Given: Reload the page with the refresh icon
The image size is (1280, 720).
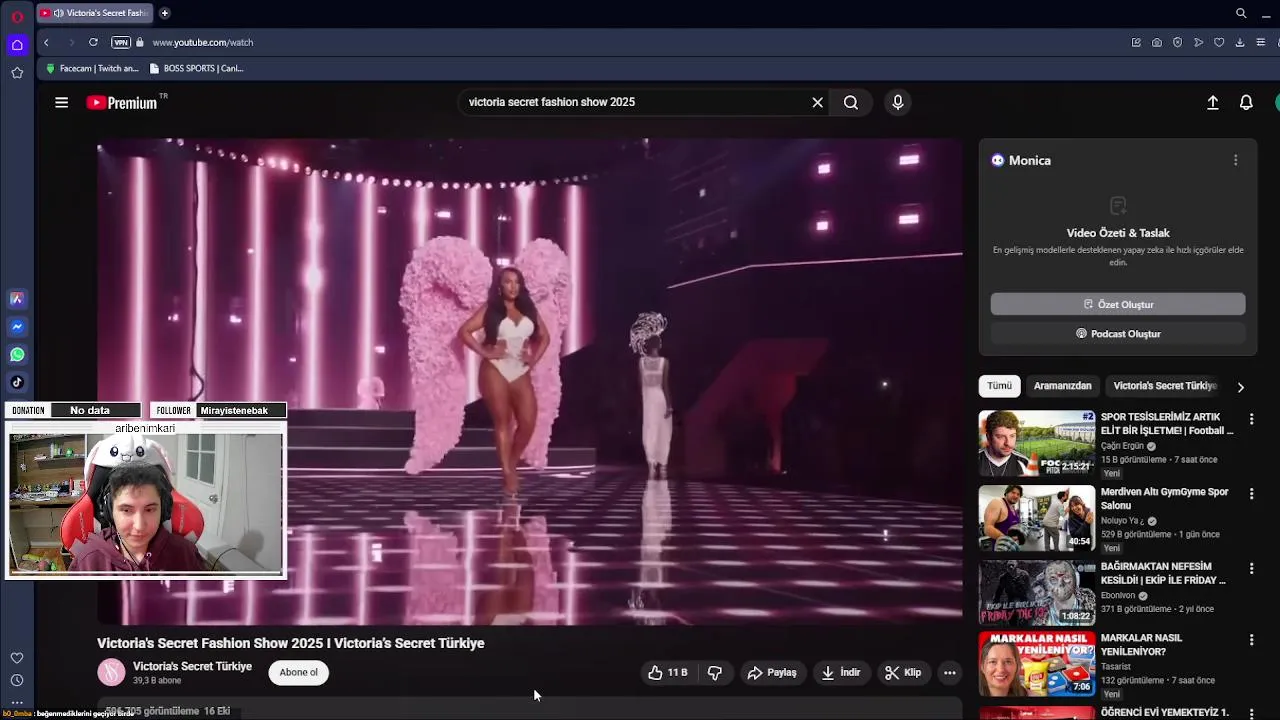Looking at the screenshot, I should click(93, 42).
